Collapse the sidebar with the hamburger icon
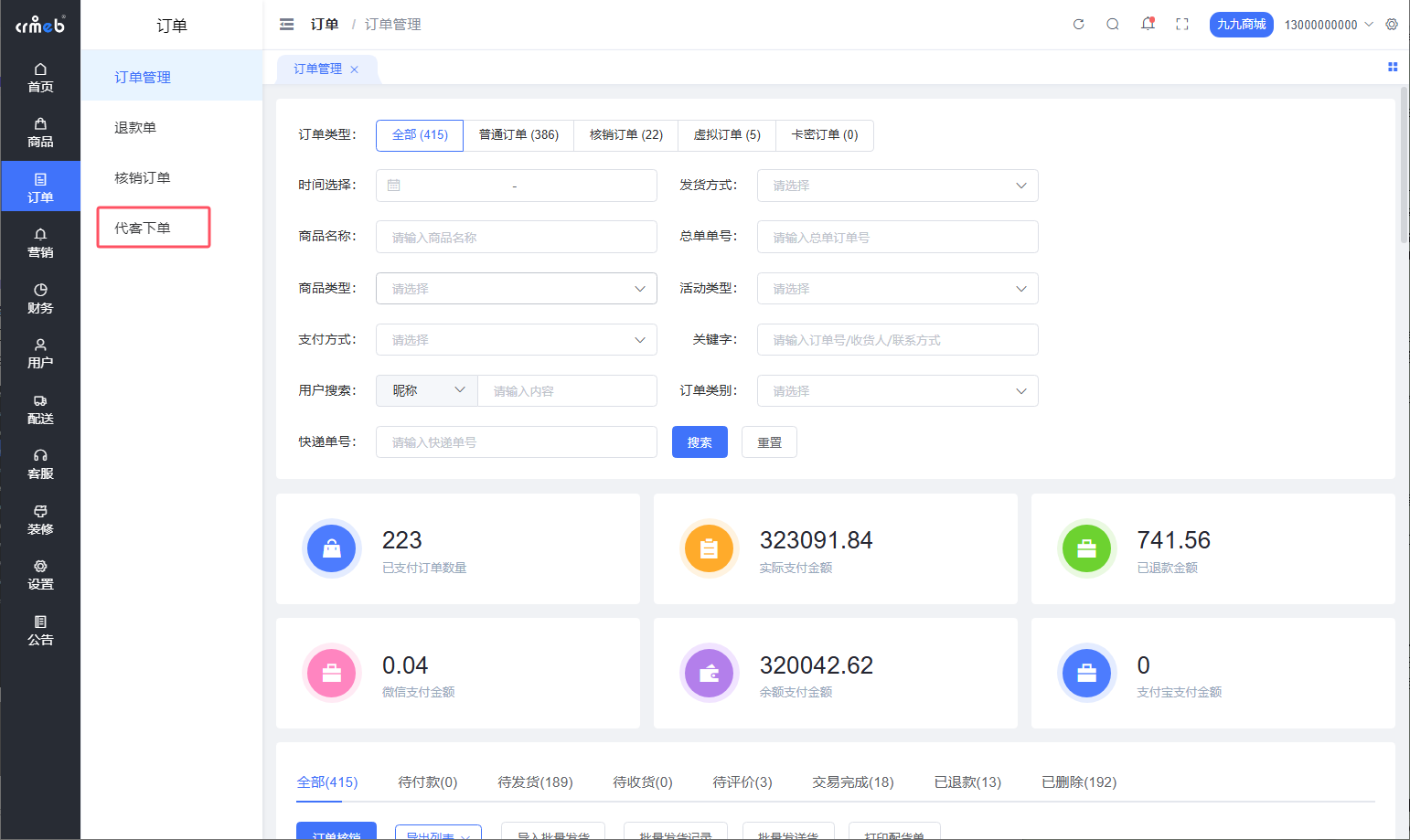The width and height of the screenshot is (1410, 840). tap(286, 25)
